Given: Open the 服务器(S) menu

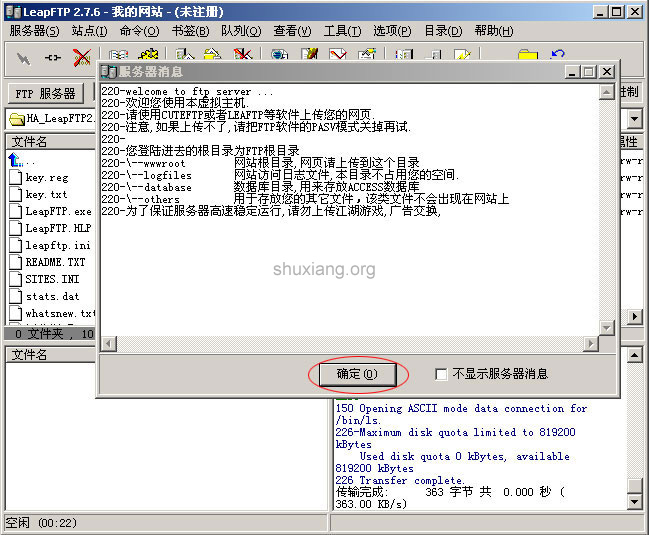Looking at the screenshot, I should point(34,31).
